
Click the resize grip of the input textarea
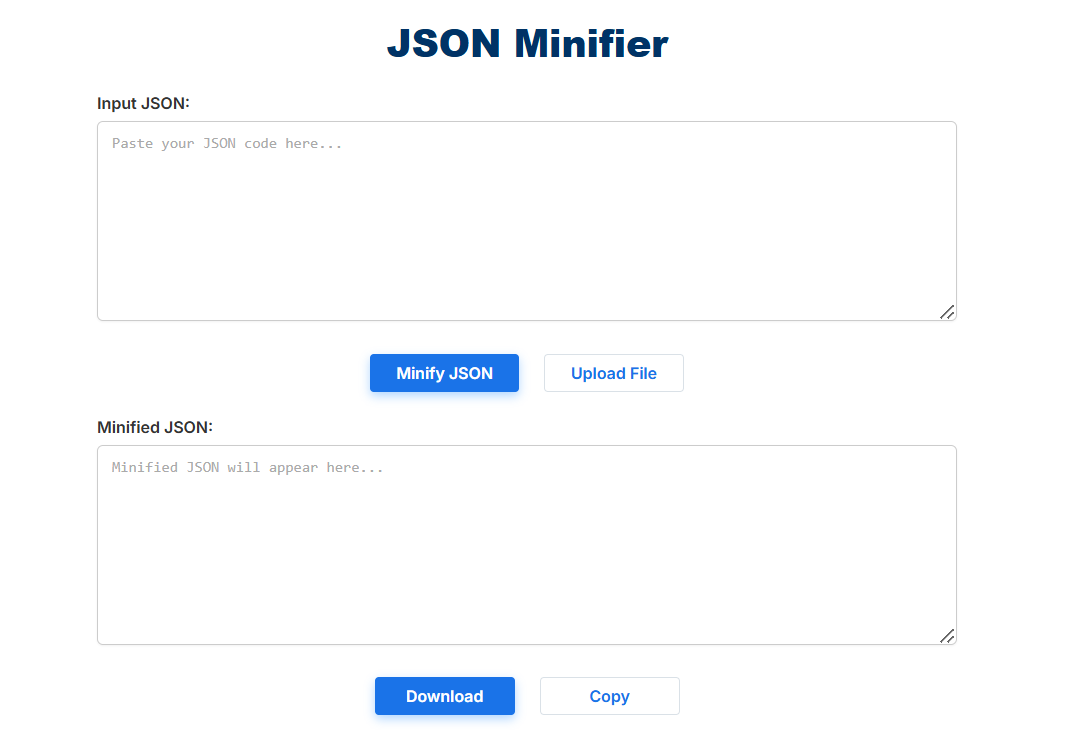[947, 313]
